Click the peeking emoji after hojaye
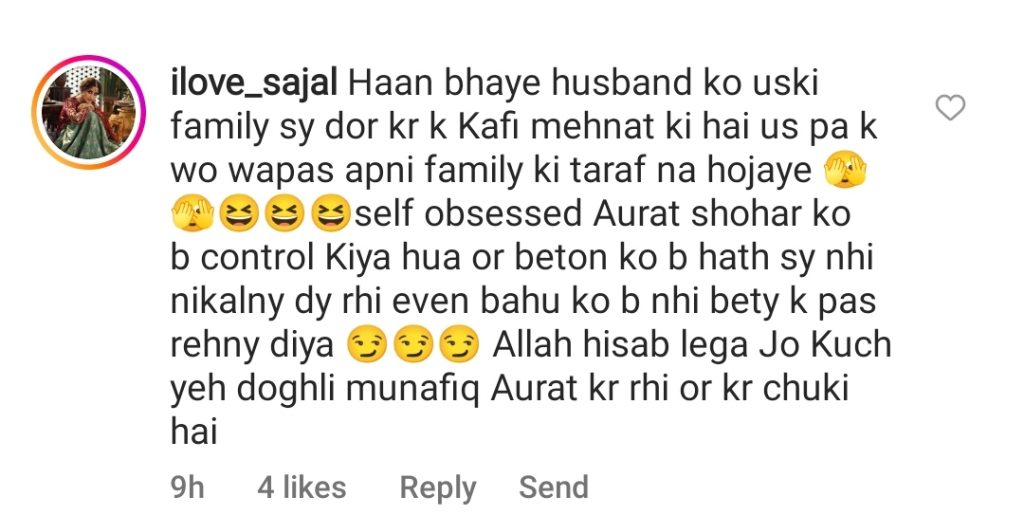1024x515 pixels. (845, 172)
